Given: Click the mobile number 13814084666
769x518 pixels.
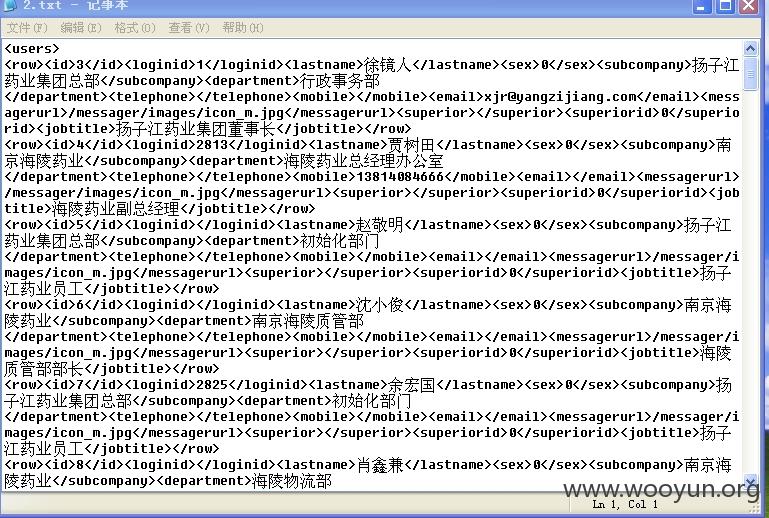Looking at the screenshot, I should tap(399, 177).
